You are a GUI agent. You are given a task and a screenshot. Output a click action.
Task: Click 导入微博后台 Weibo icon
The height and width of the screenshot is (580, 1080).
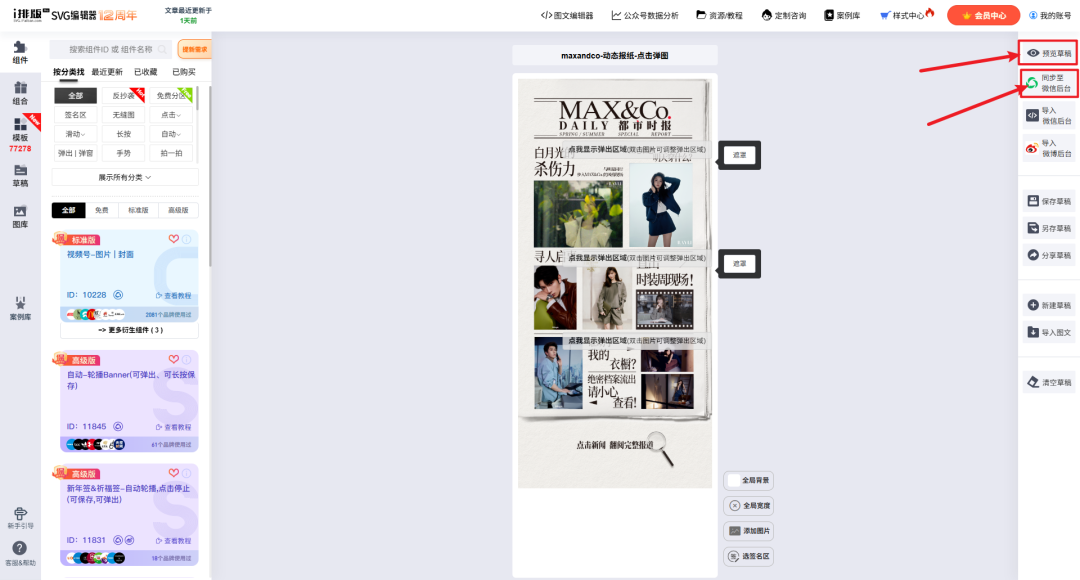[x=1032, y=148]
